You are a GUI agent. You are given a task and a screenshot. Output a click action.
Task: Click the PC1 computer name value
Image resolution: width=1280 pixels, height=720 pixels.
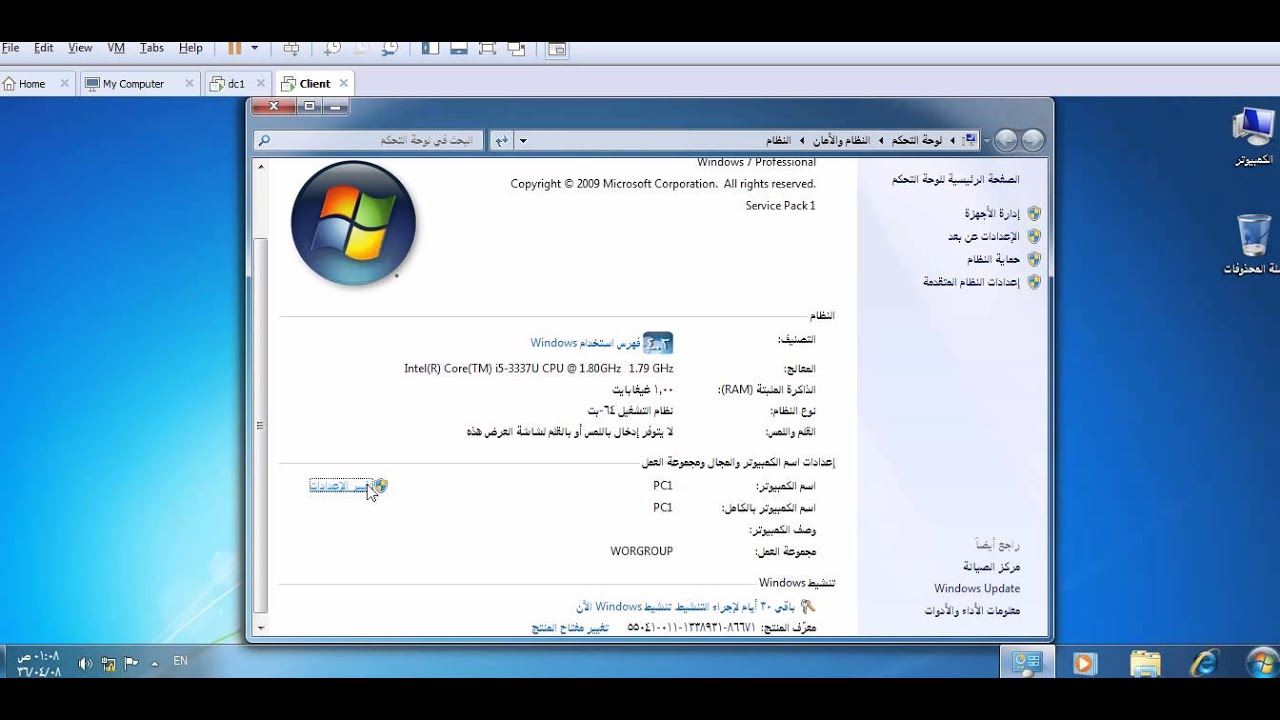pos(663,486)
